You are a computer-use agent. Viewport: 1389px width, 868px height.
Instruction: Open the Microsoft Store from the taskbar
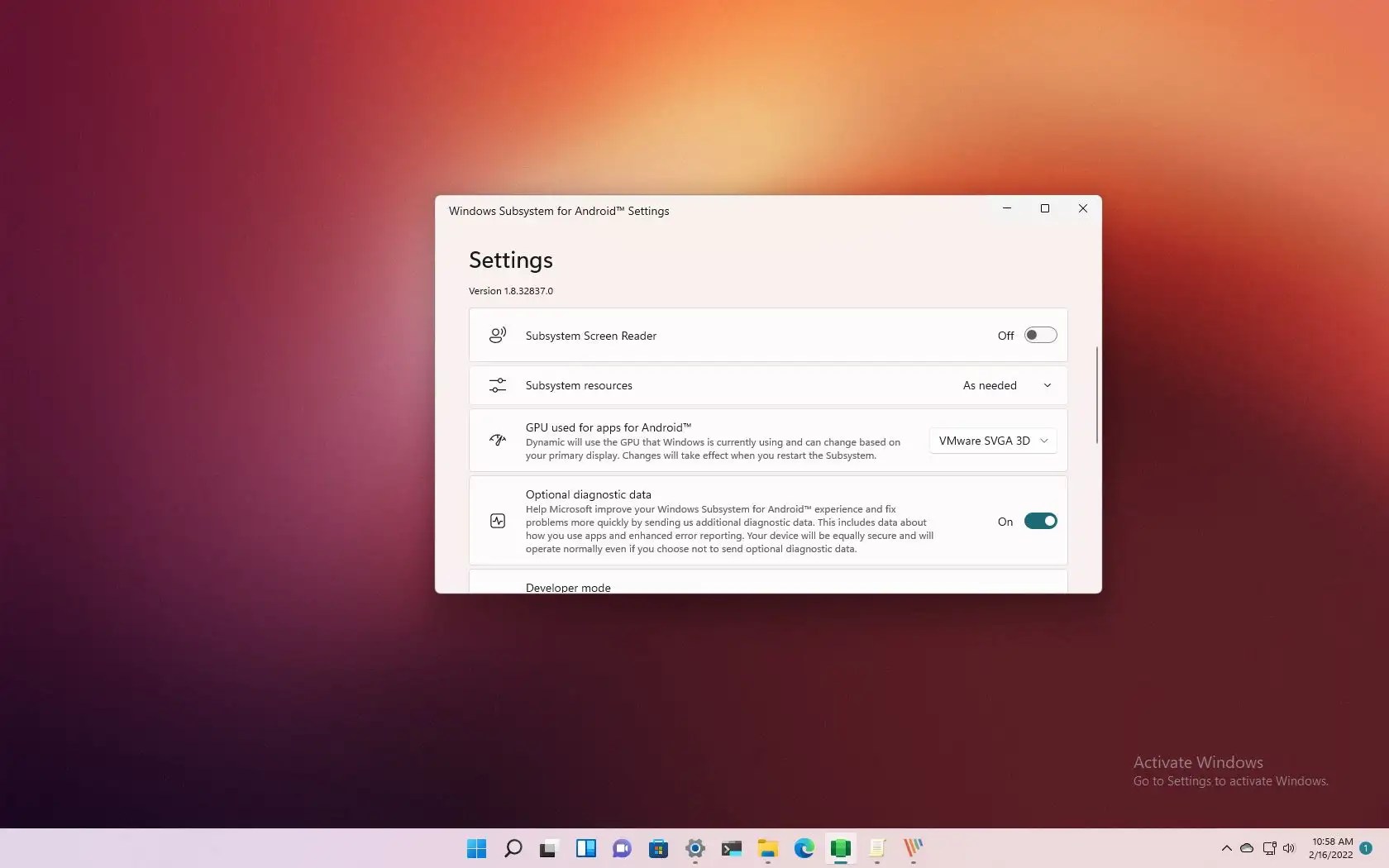pos(658,849)
